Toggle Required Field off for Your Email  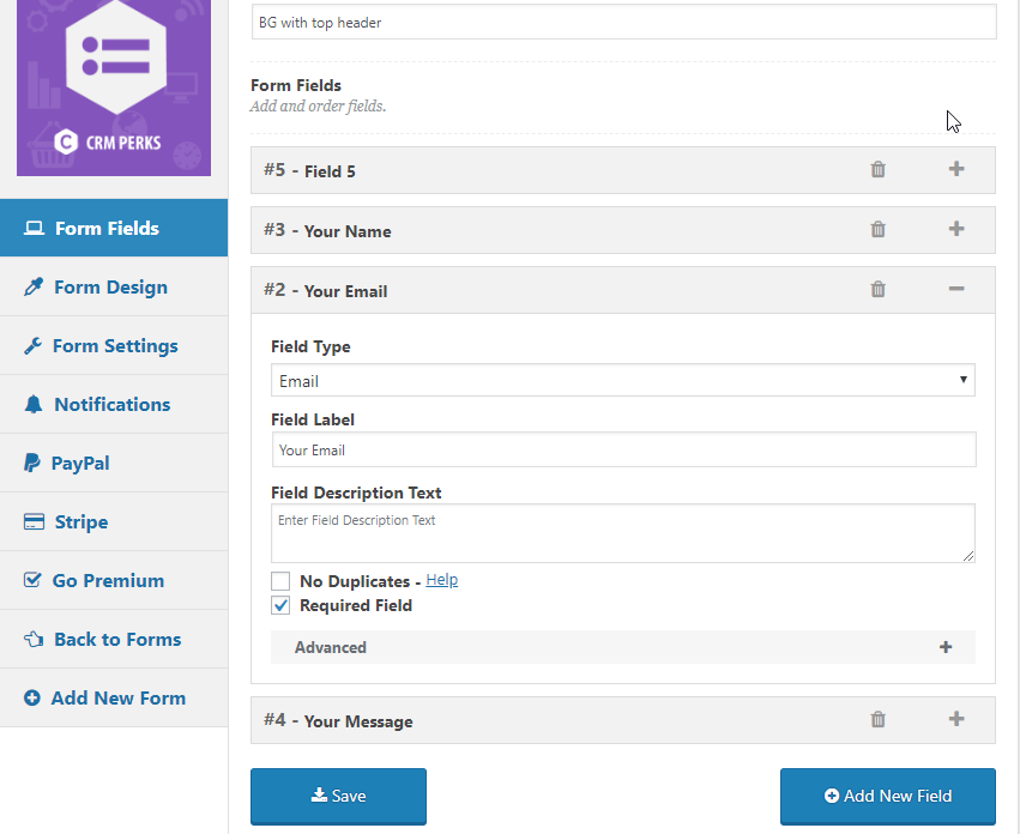[279, 604]
